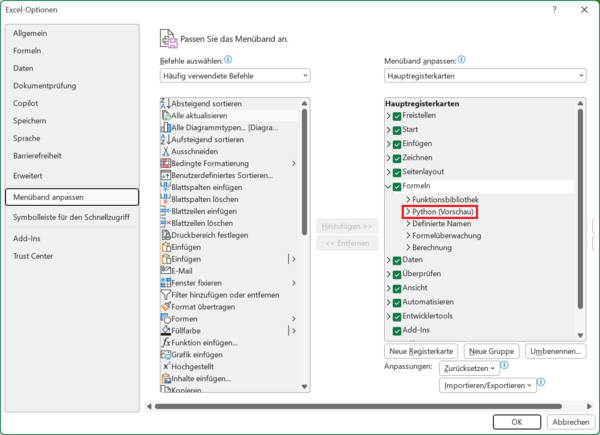
Task: Disable the Seitenlayout checkbox
Action: pos(397,172)
